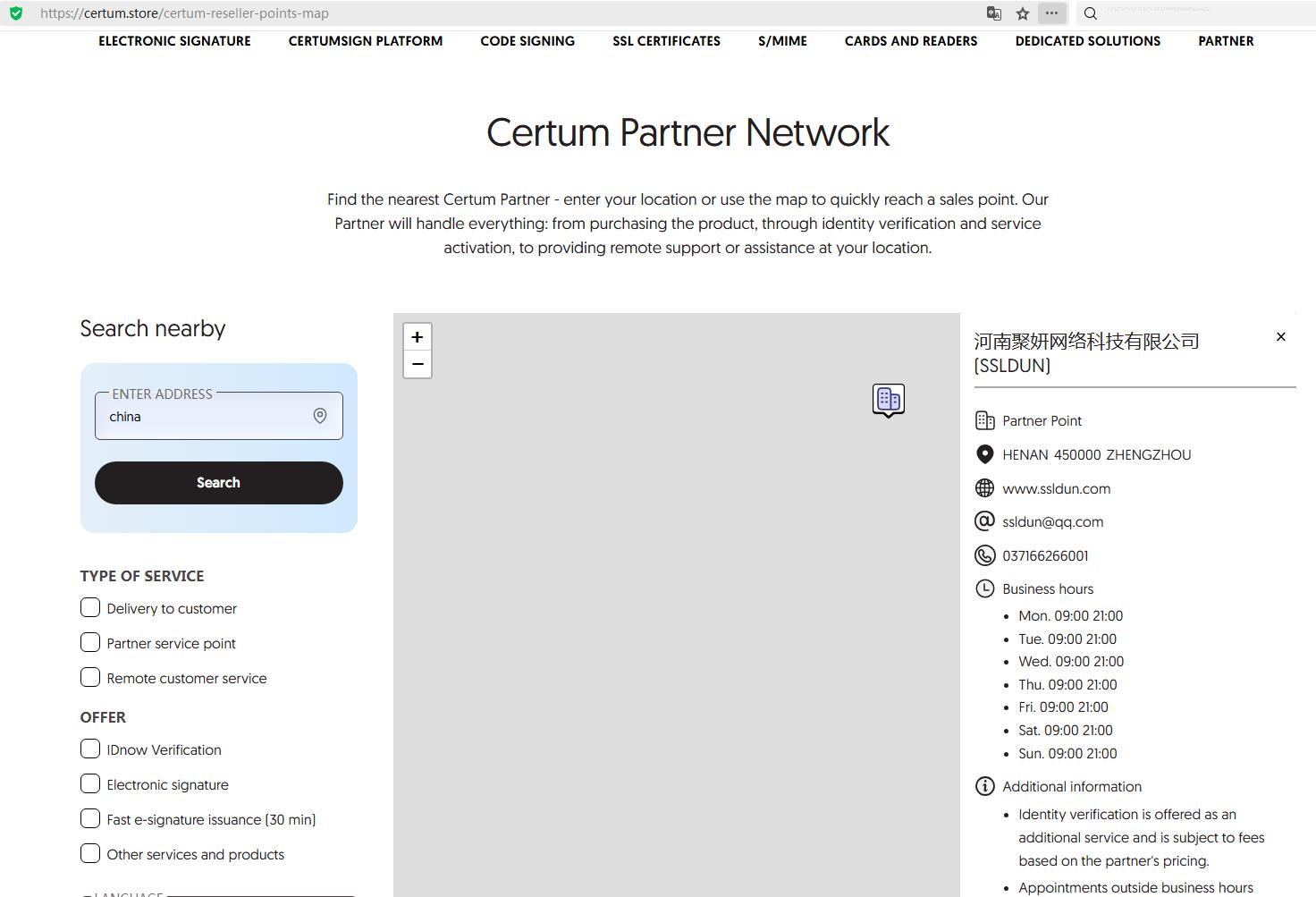Use the location pin in address field

pyautogui.click(x=320, y=416)
